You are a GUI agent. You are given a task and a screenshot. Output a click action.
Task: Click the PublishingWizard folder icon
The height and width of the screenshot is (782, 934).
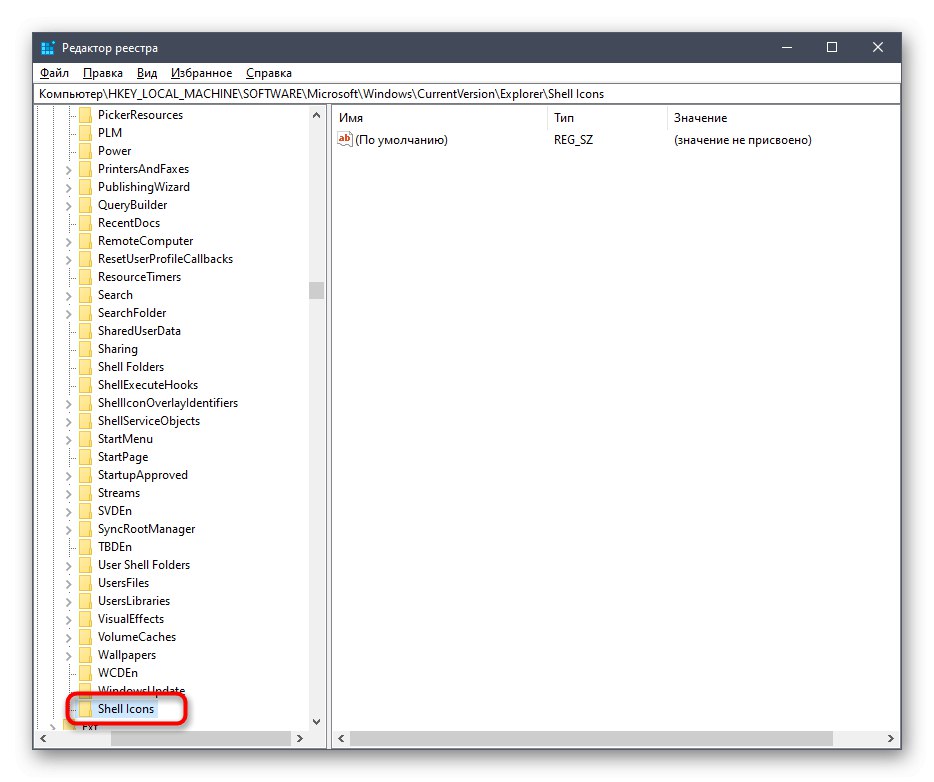pos(85,186)
